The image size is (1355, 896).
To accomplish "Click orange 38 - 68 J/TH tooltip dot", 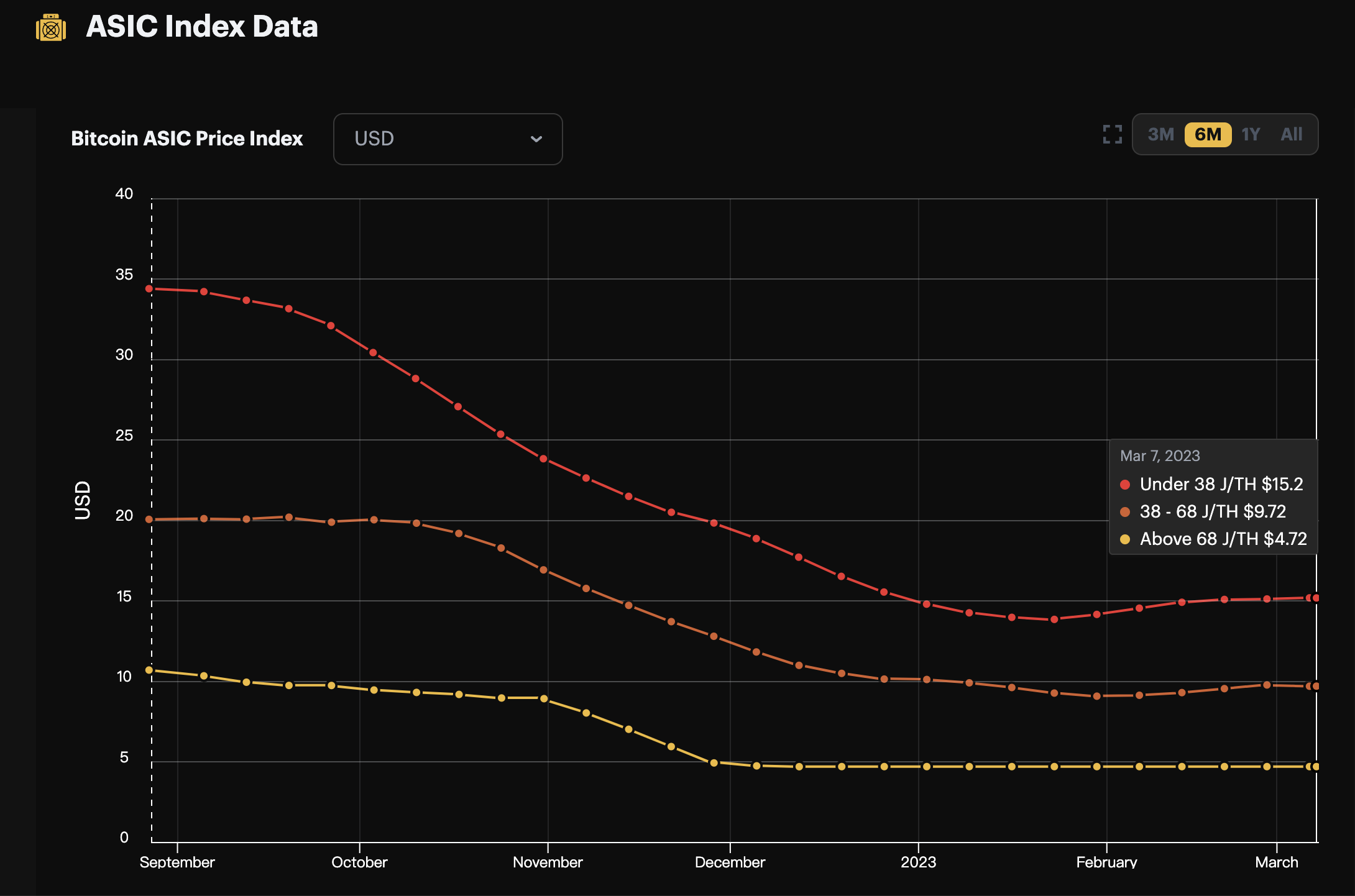I will 1125,512.
